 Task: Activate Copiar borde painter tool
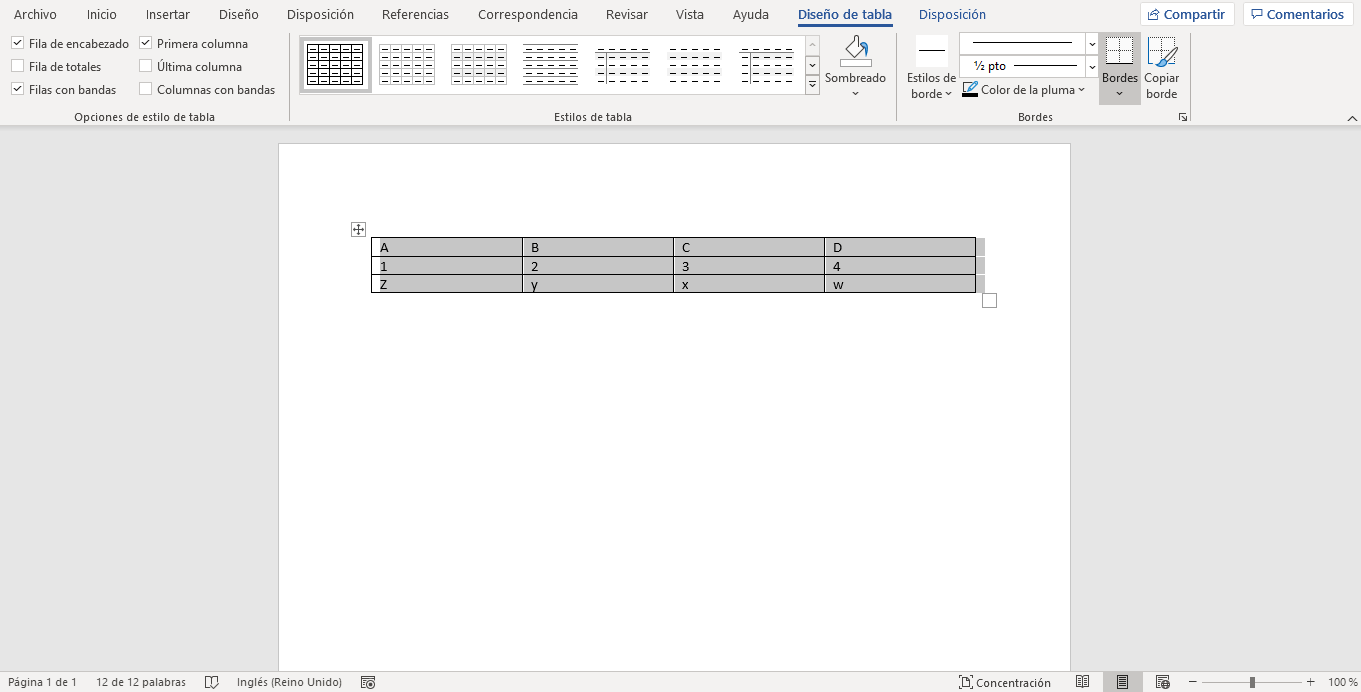click(1161, 68)
